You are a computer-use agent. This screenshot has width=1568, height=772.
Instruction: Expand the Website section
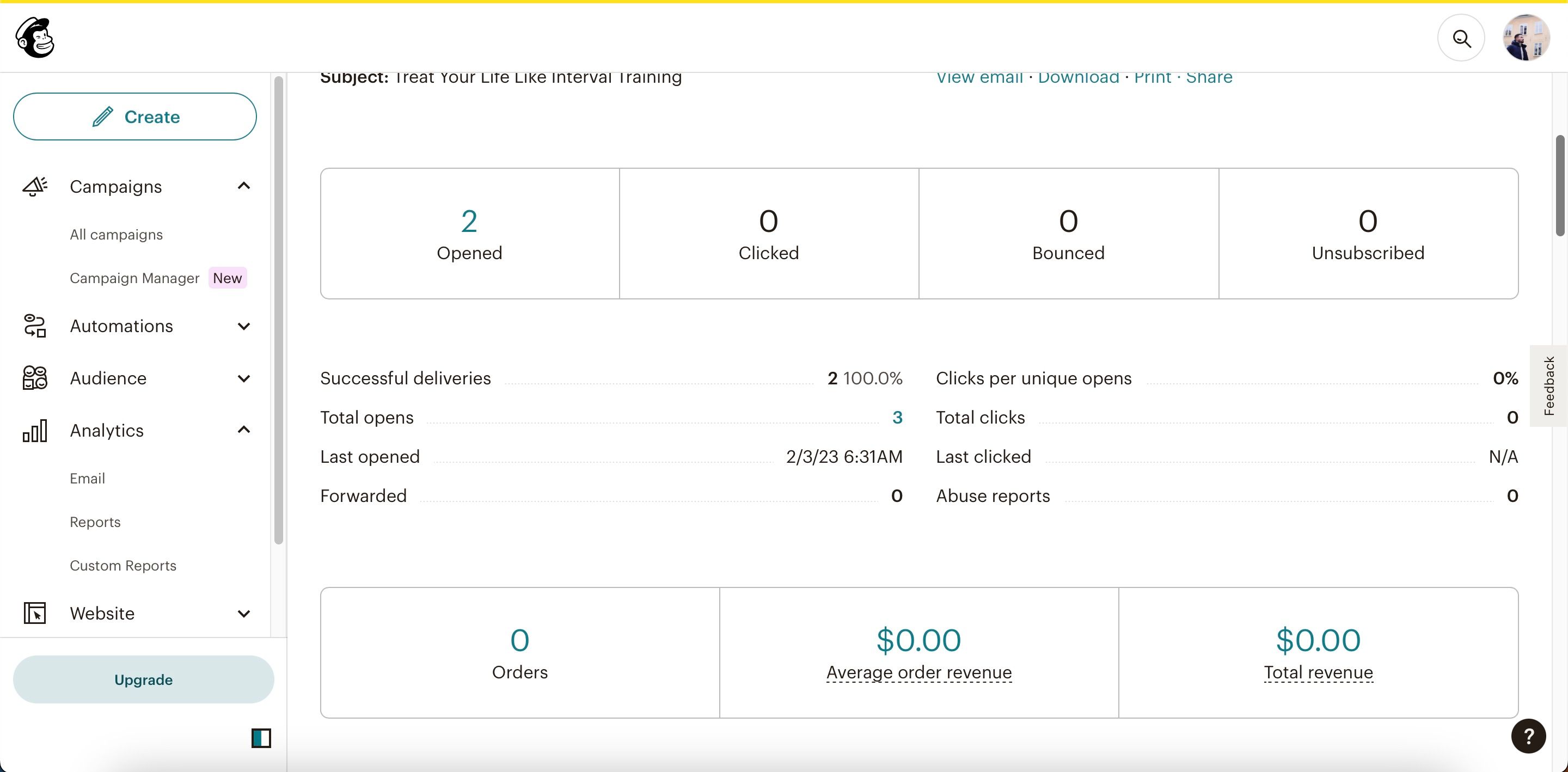coord(244,613)
